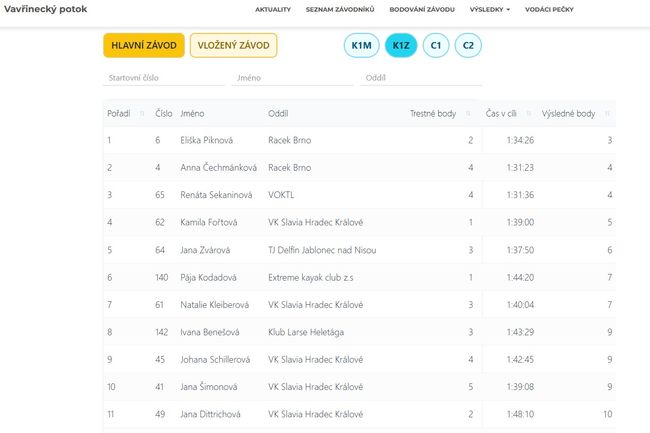Click the Jméno search field
The height and width of the screenshot is (433, 650).
pyautogui.click(x=292, y=77)
